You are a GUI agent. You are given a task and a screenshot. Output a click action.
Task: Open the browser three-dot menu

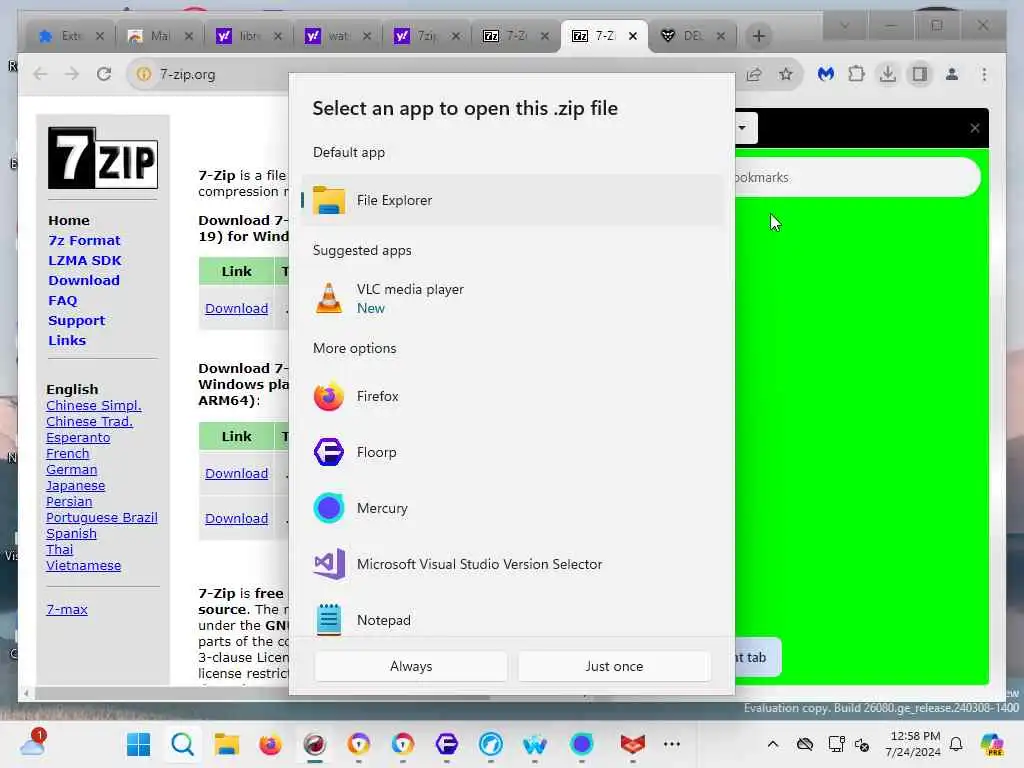(984, 74)
